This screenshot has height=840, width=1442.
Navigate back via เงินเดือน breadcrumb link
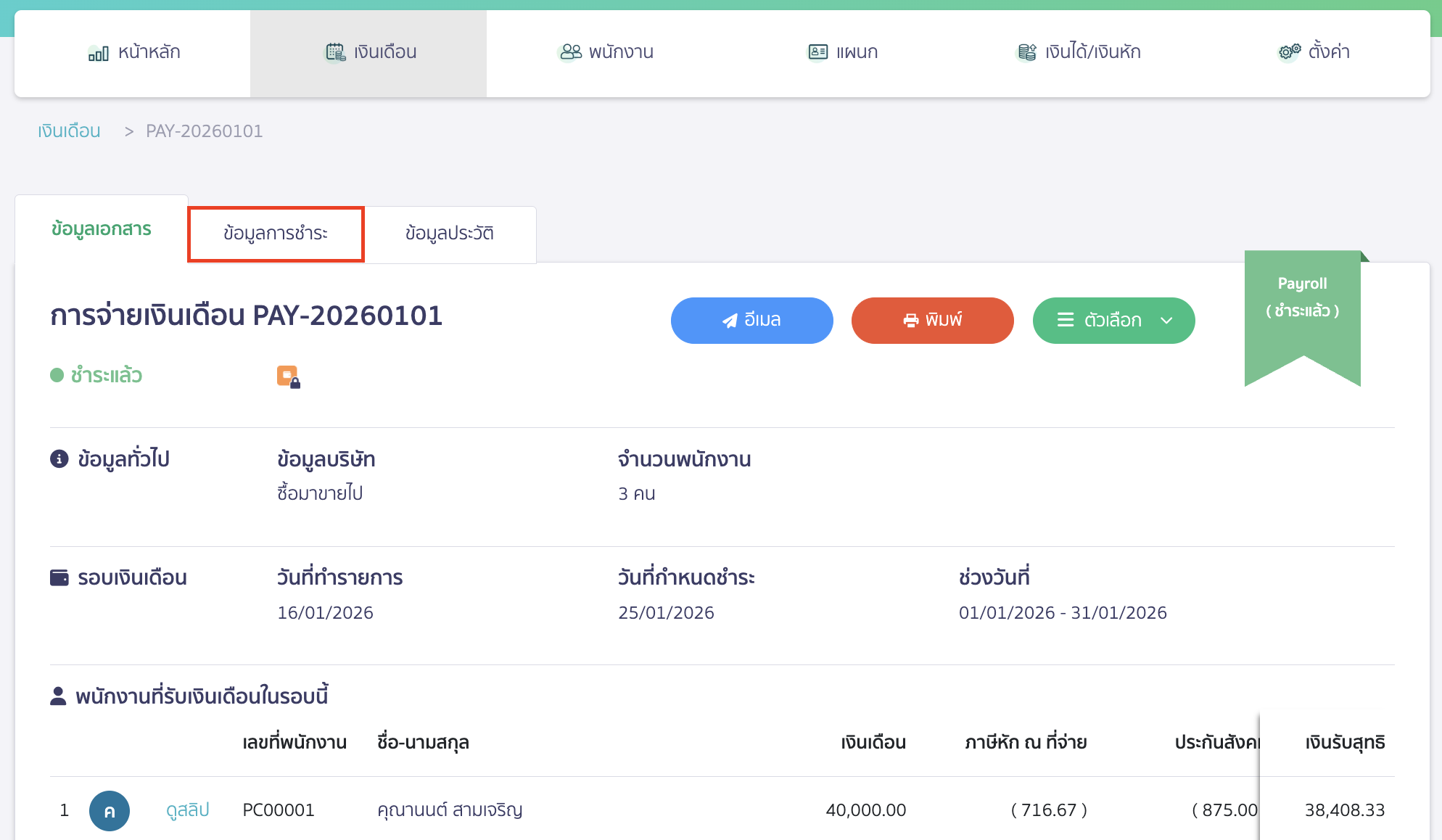pos(69,131)
